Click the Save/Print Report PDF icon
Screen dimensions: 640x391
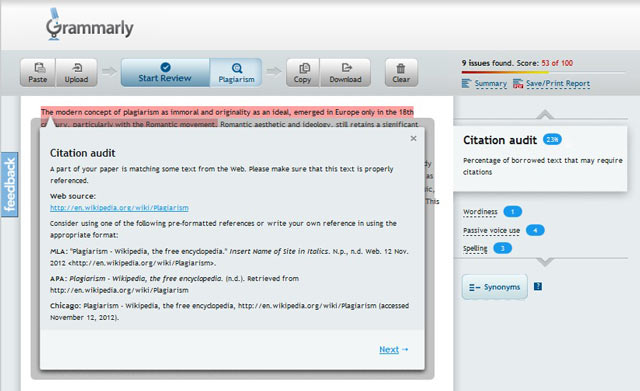coord(518,84)
